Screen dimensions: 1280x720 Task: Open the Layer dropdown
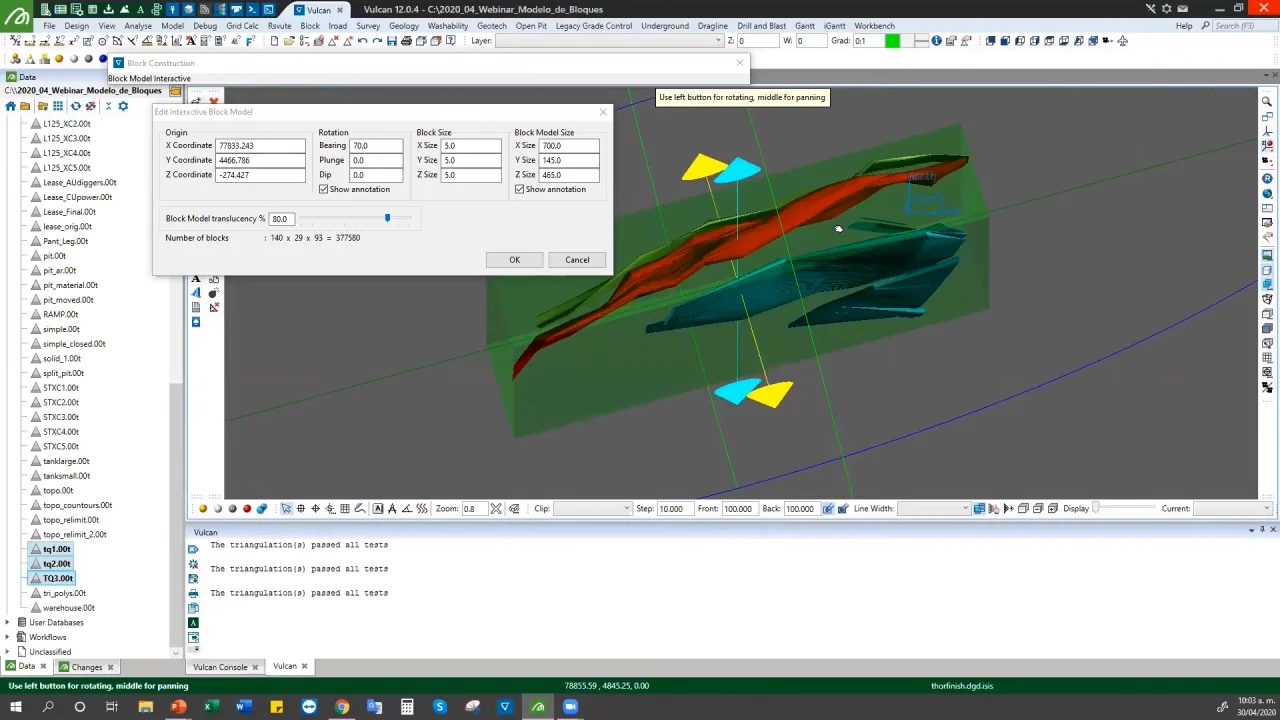click(x=717, y=41)
